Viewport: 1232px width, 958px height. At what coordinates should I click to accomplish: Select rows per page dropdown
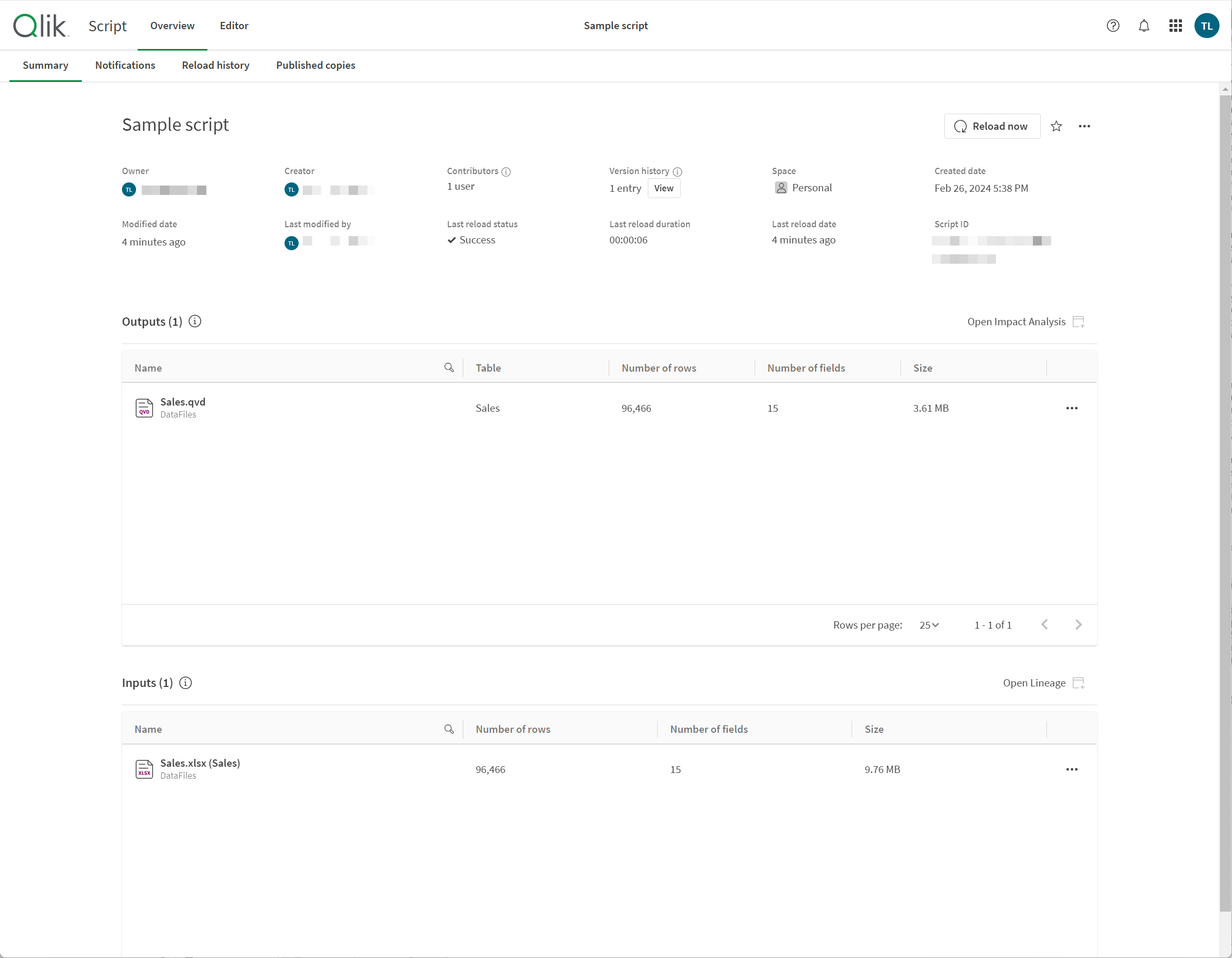tap(929, 624)
